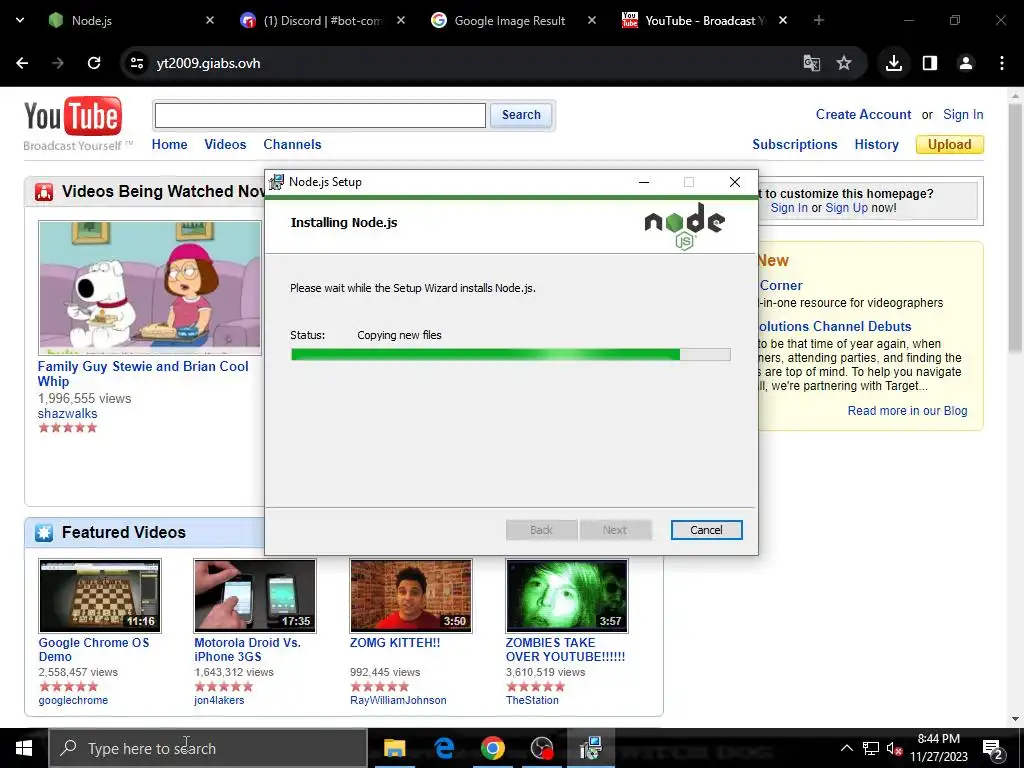Click the browser forward arrow

click(x=58, y=63)
